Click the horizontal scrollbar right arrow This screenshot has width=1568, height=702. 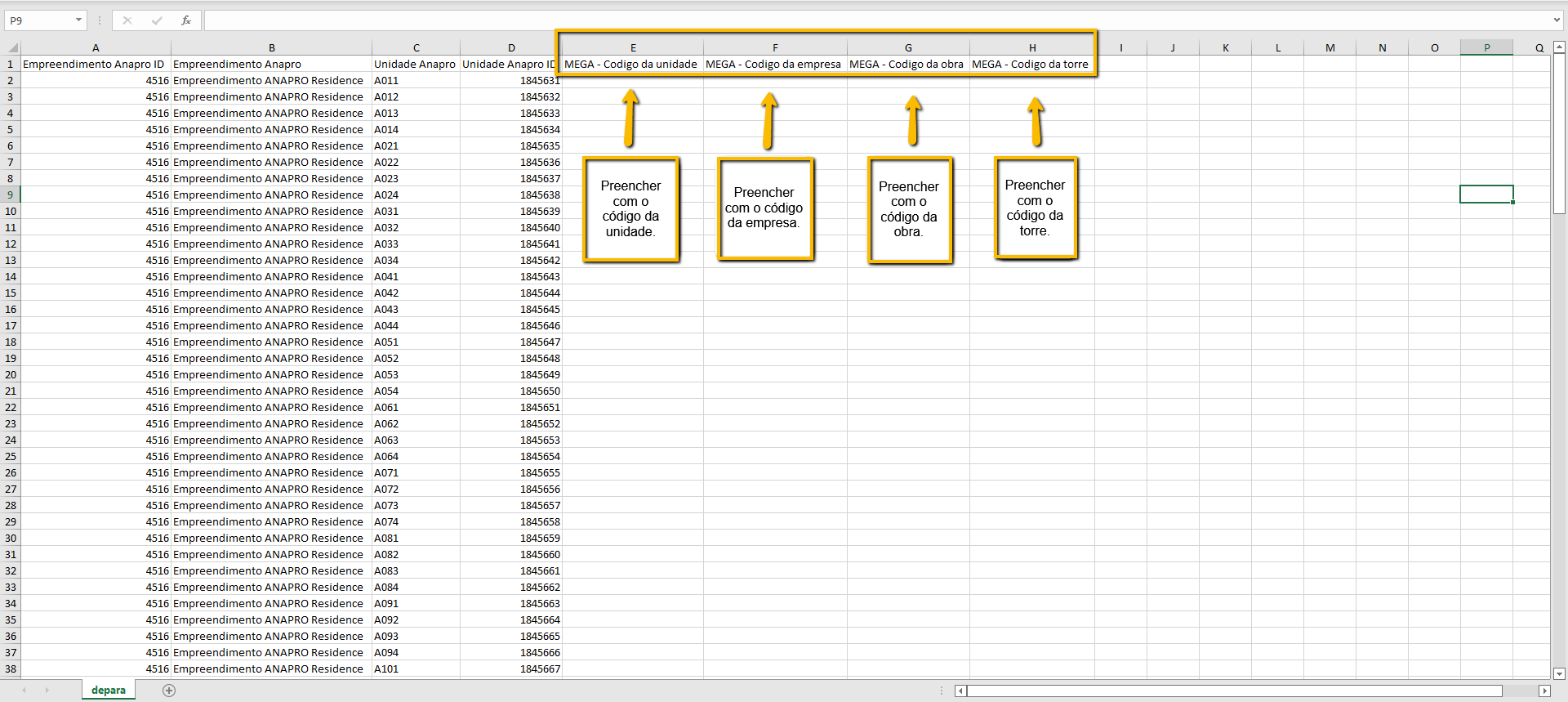[1543, 691]
